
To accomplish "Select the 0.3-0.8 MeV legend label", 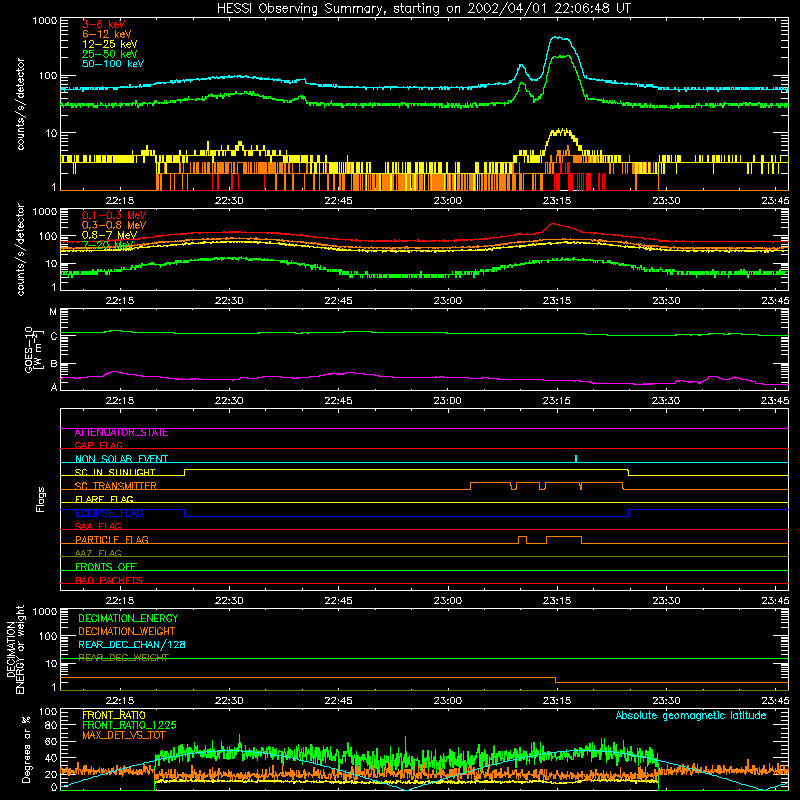I will [114, 225].
